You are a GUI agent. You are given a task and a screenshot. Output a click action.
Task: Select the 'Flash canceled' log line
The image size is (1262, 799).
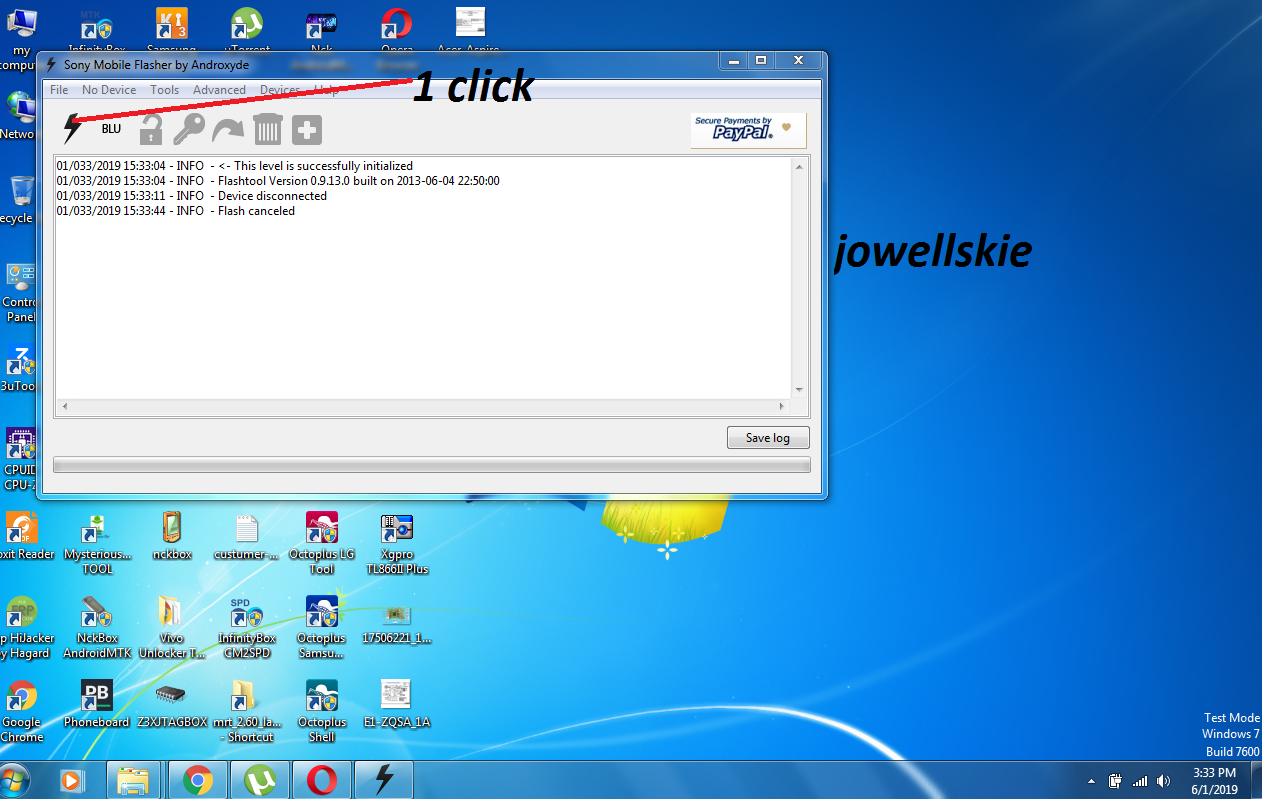176,211
